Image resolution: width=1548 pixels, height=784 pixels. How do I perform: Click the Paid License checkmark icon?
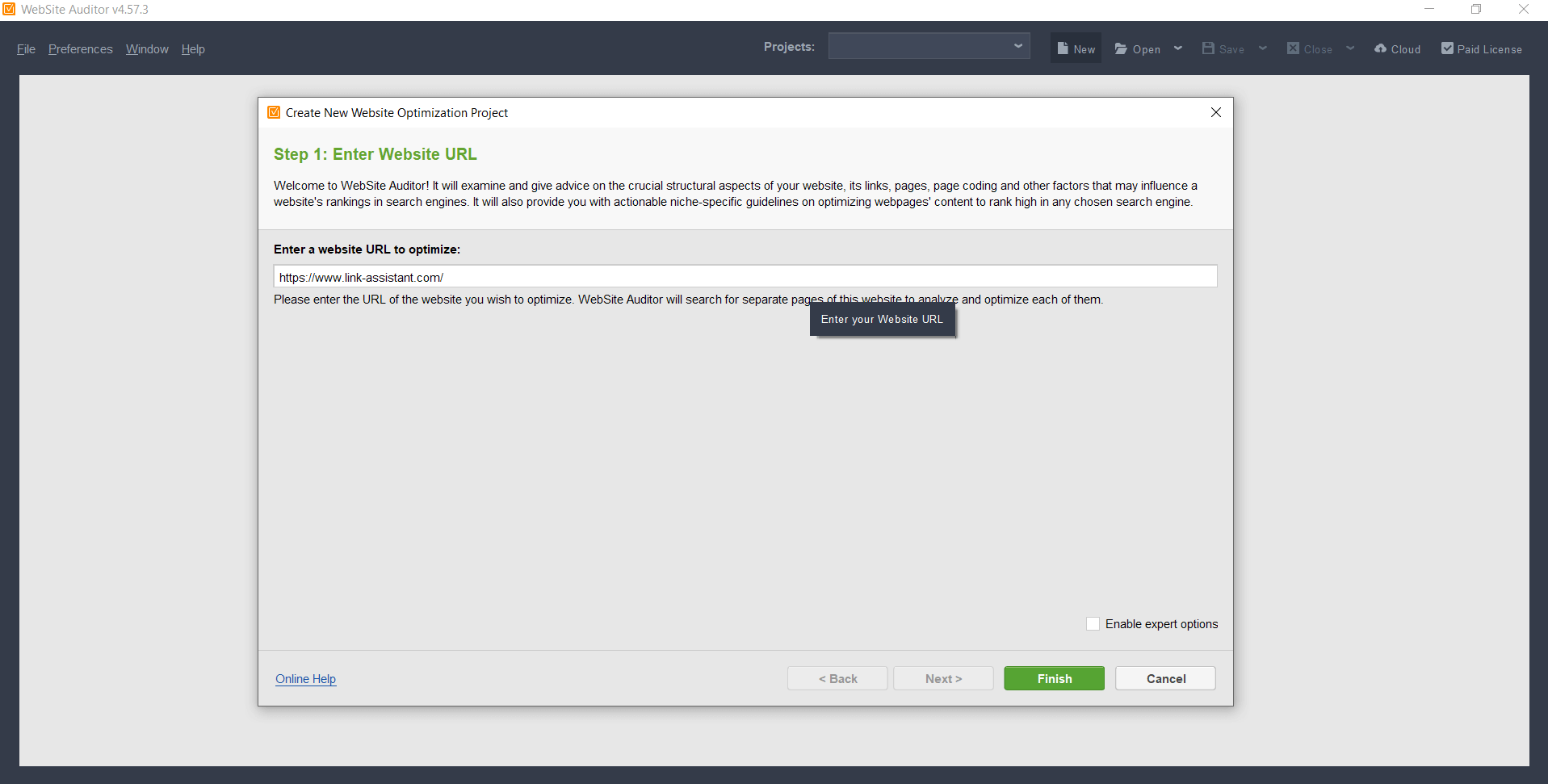click(1447, 48)
